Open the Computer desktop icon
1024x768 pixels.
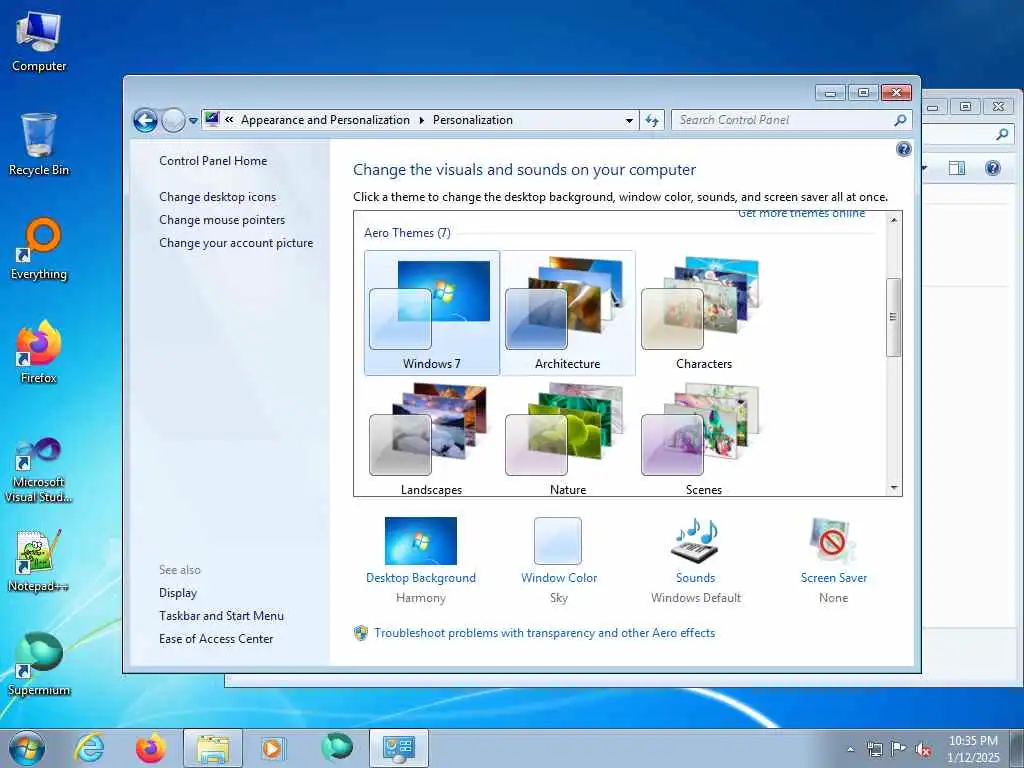tap(39, 42)
